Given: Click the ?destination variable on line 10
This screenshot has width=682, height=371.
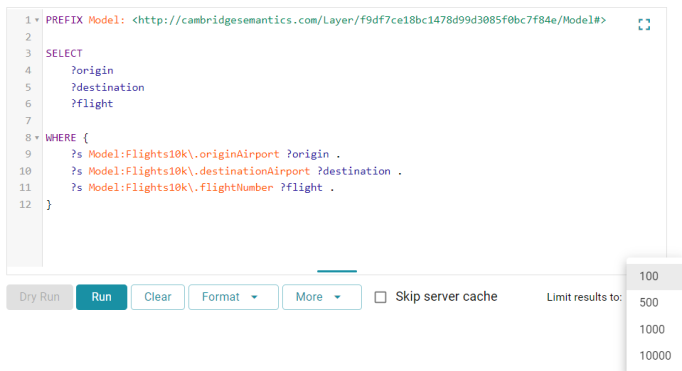Looking at the screenshot, I should (354, 171).
